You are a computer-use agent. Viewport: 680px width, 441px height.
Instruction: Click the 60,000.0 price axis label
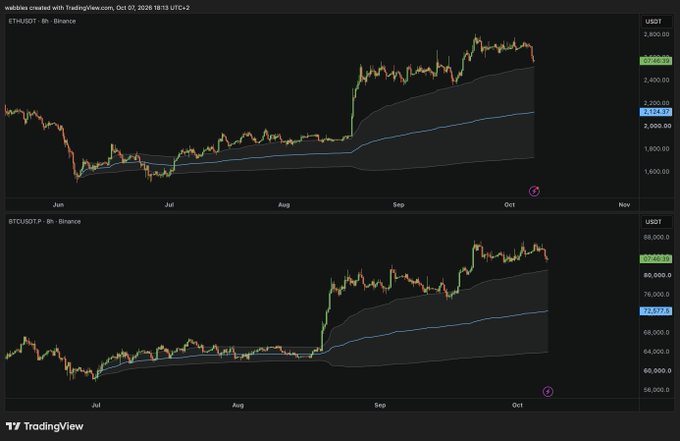[x=657, y=370]
